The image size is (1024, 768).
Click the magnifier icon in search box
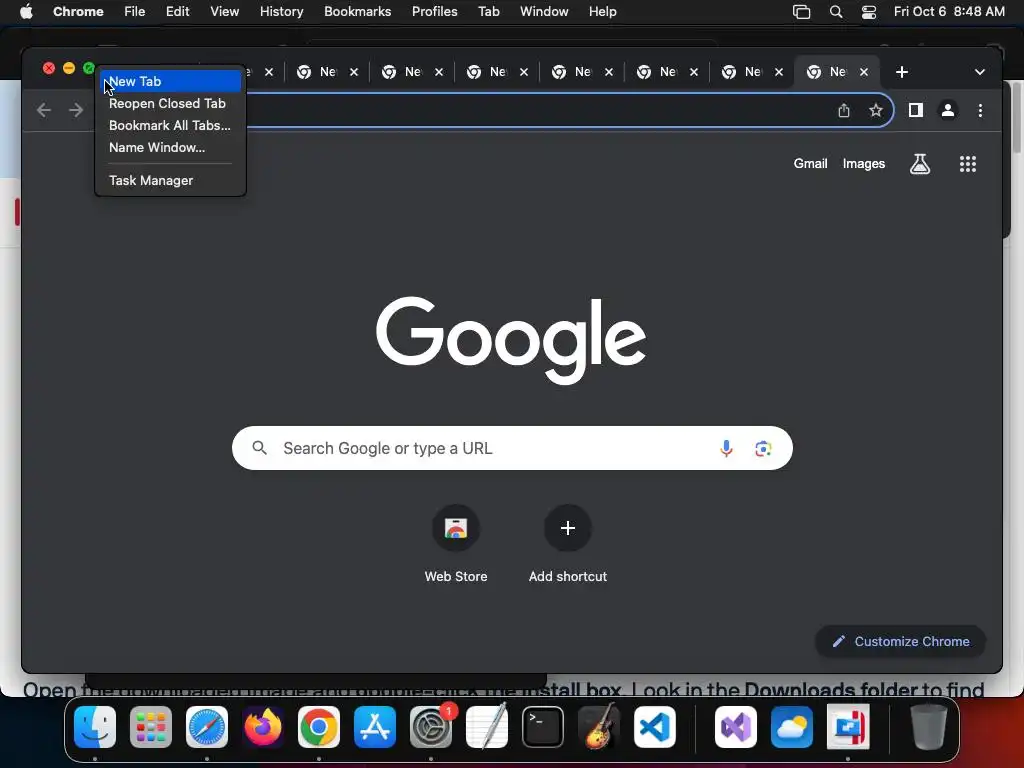pos(260,448)
